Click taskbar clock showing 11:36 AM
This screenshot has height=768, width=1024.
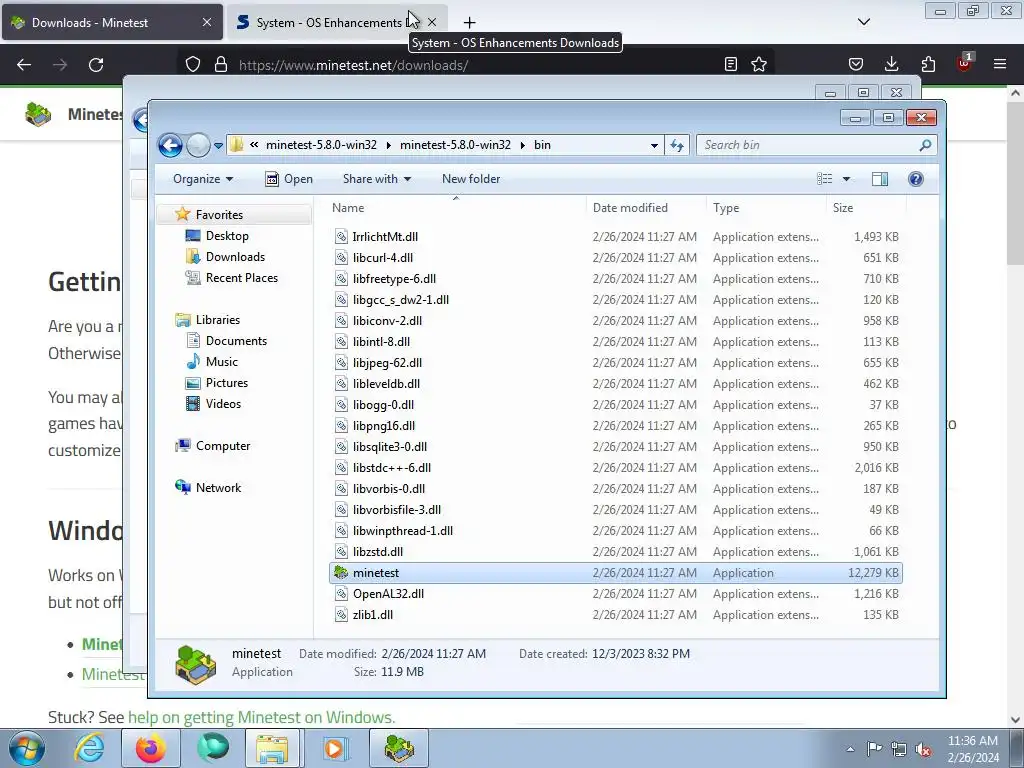pyautogui.click(x=973, y=749)
